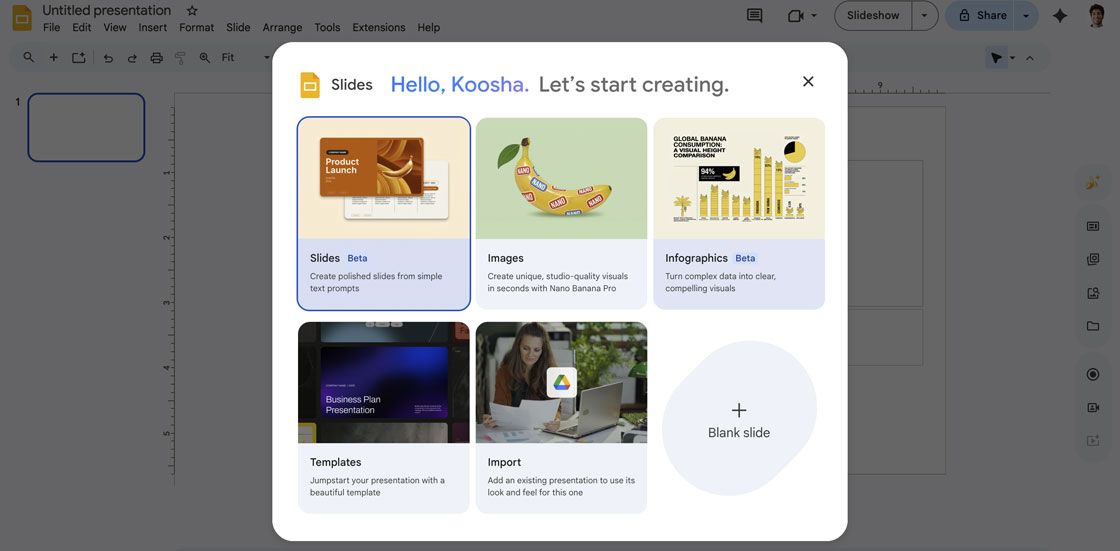
Task: Click the search magnifier in toolbar
Action: pos(28,58)
